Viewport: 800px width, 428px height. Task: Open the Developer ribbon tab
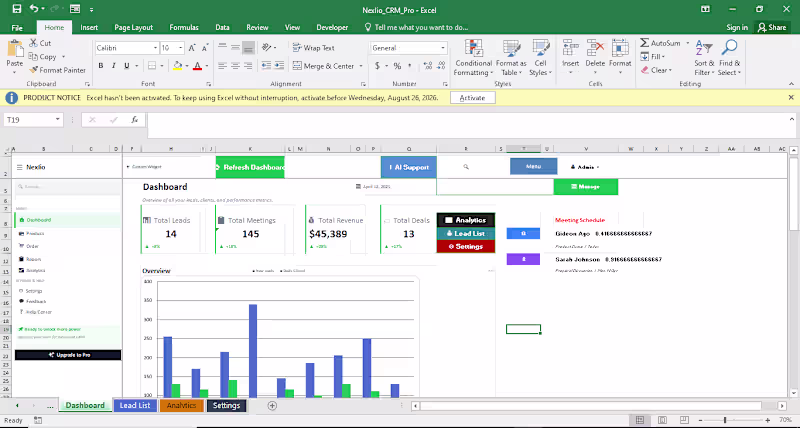[332, 28]
